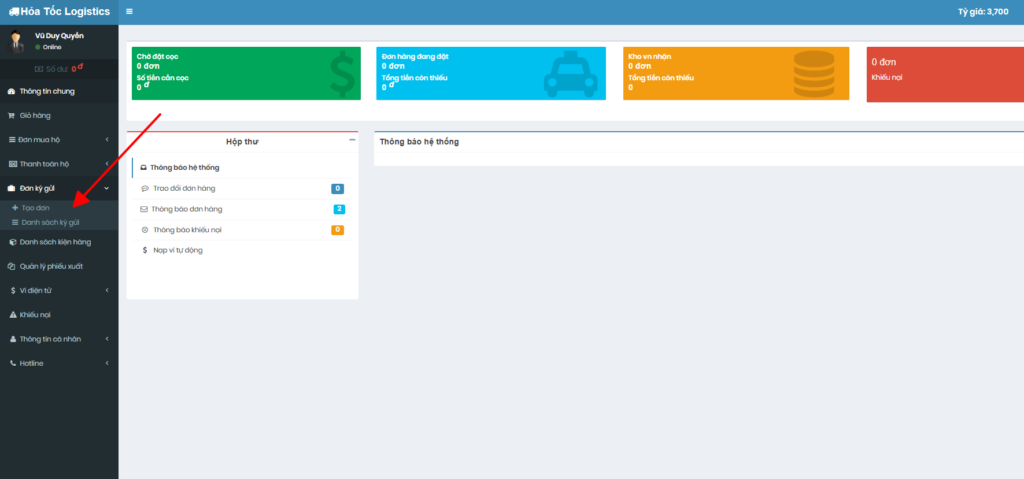Toggle sidebar with the hamburger icon
Image resolution: width=1024 pixels, height=479 pixels.
tap(129, 12)
